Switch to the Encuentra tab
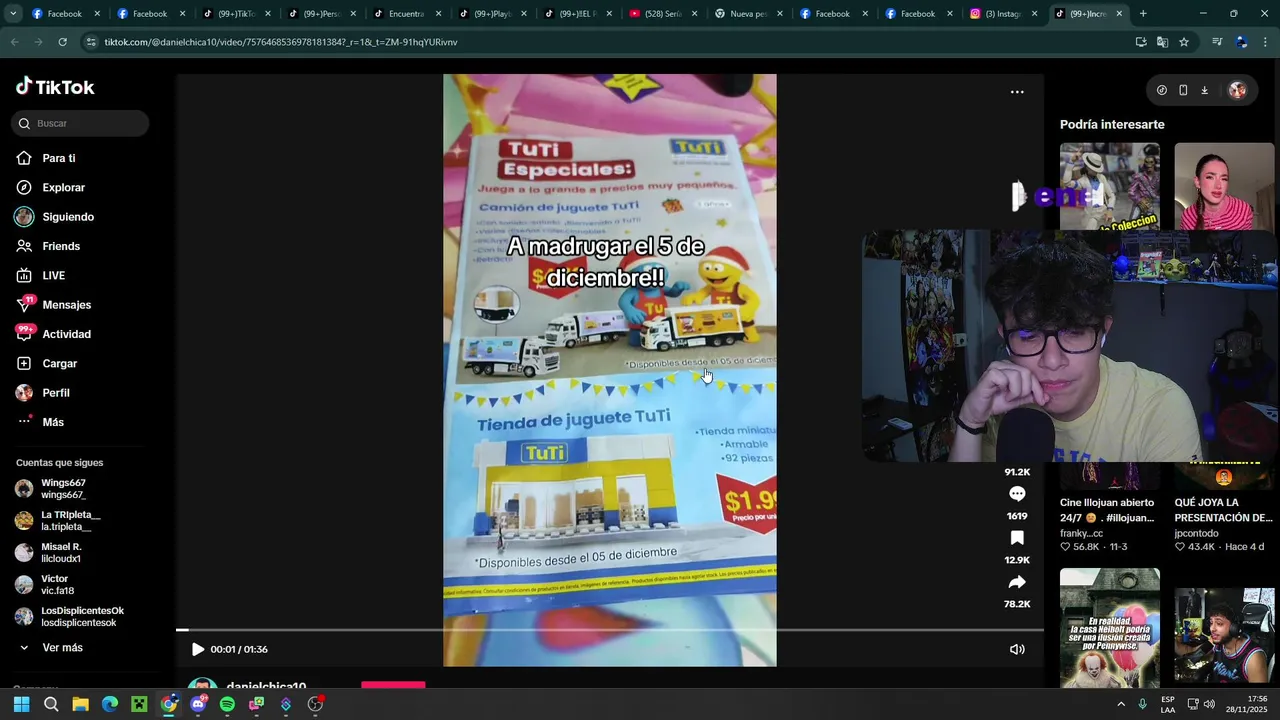Screen dimensions: 1280x720 click(x=406, y=14)
